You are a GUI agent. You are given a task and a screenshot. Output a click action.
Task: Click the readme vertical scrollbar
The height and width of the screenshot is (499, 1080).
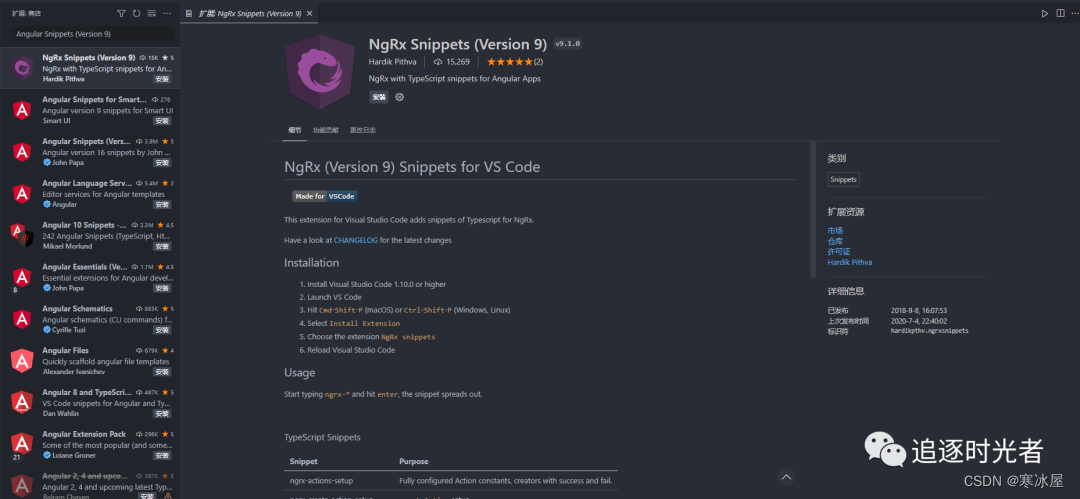[813, 210]
